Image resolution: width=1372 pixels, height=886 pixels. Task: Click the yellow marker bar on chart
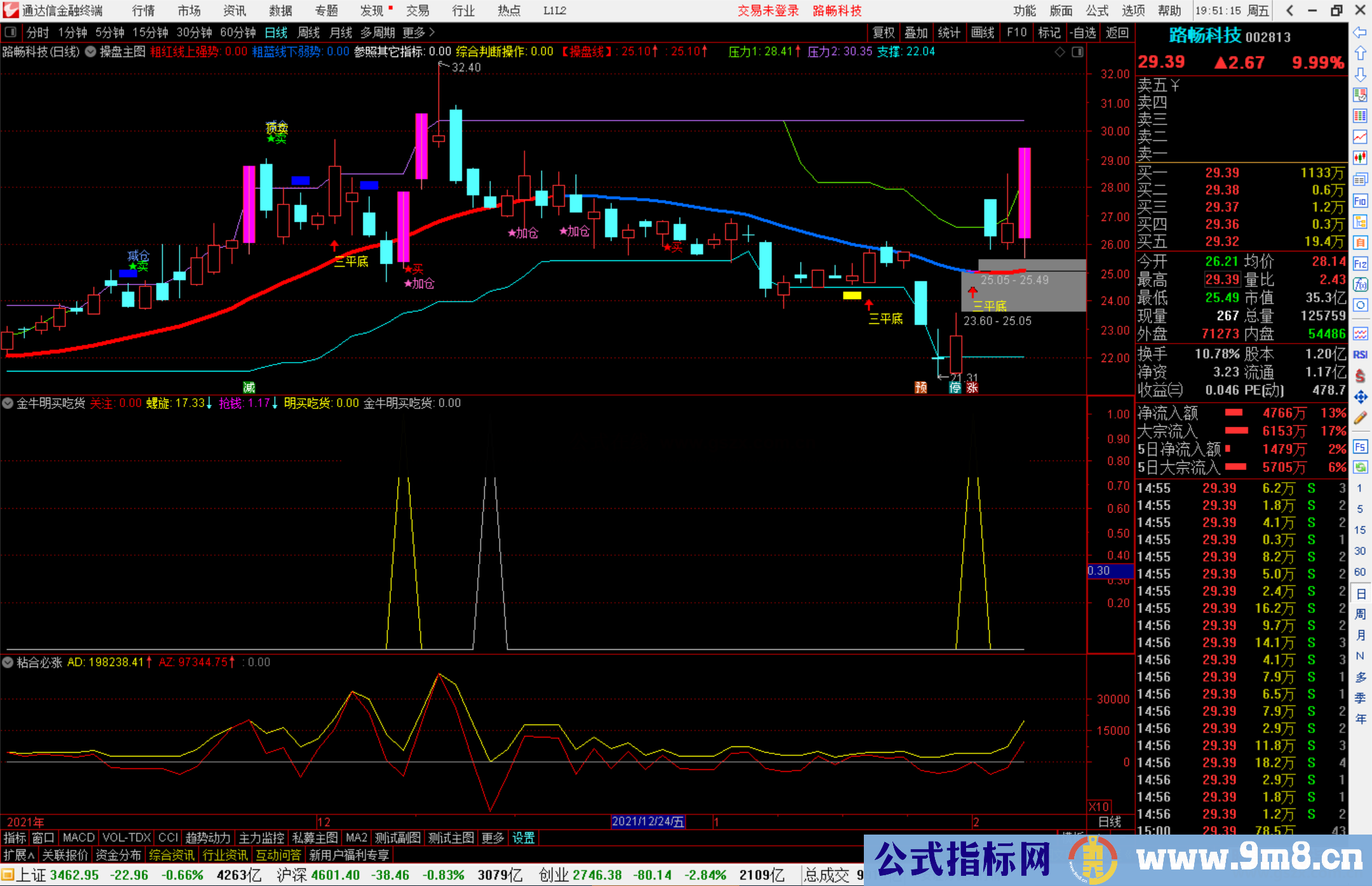(x=852, y=295)
